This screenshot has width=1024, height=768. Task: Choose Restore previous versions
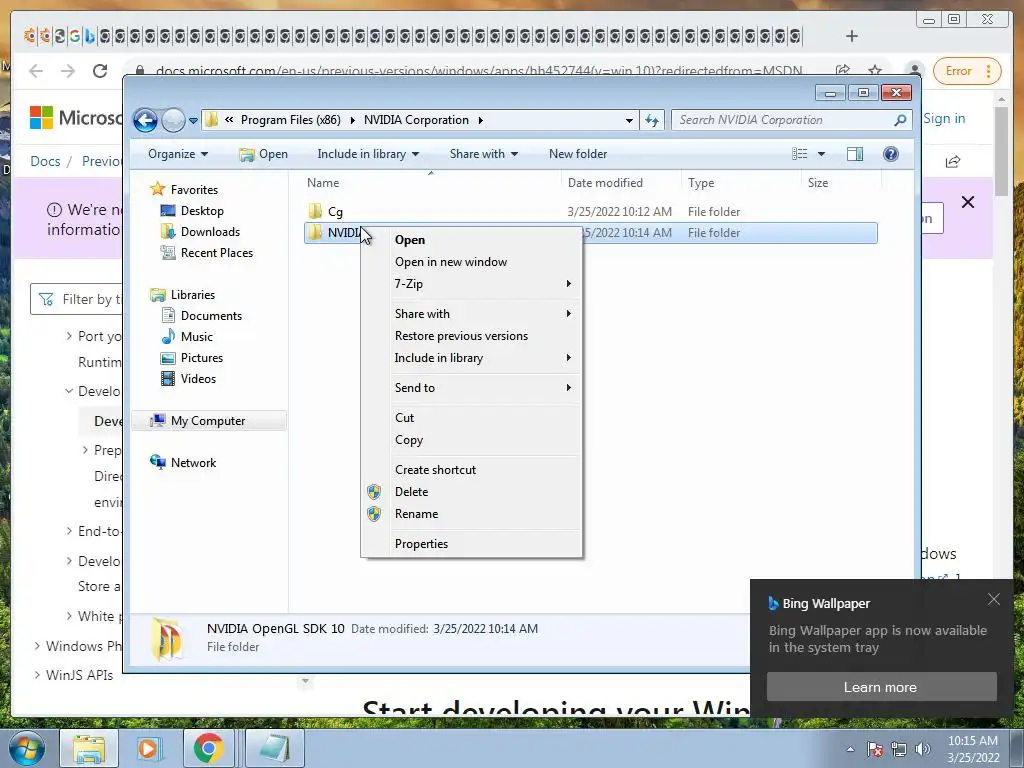(472, 336)
